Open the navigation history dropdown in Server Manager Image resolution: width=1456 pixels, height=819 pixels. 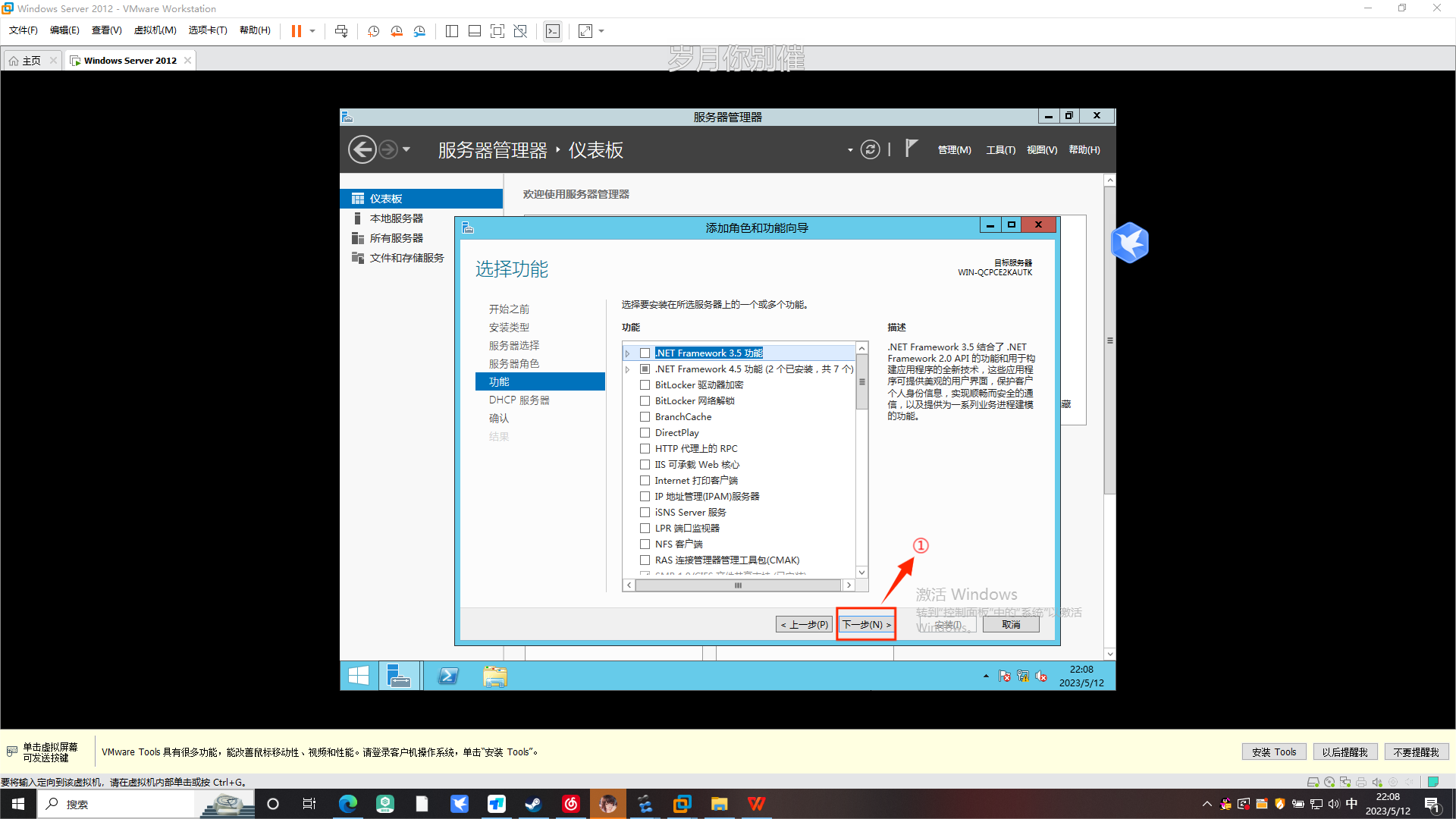406,149
